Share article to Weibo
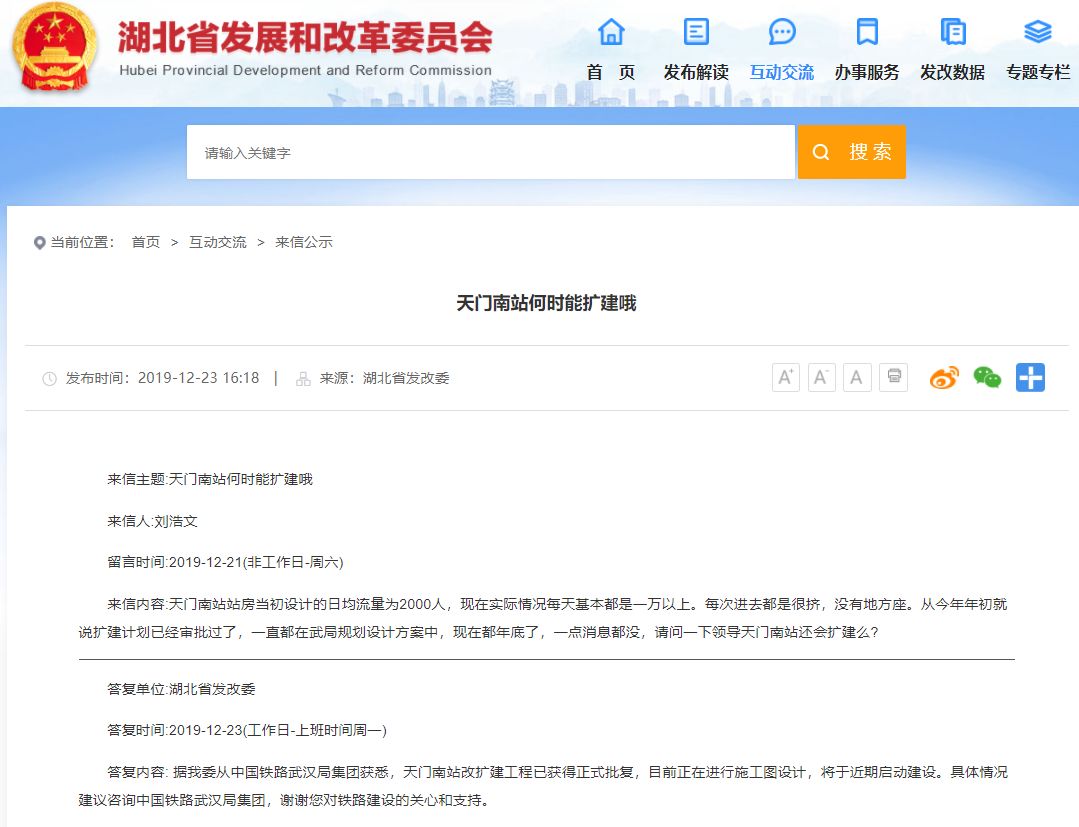This screenshot has height=827, width=1079. [x=944, y=377]
